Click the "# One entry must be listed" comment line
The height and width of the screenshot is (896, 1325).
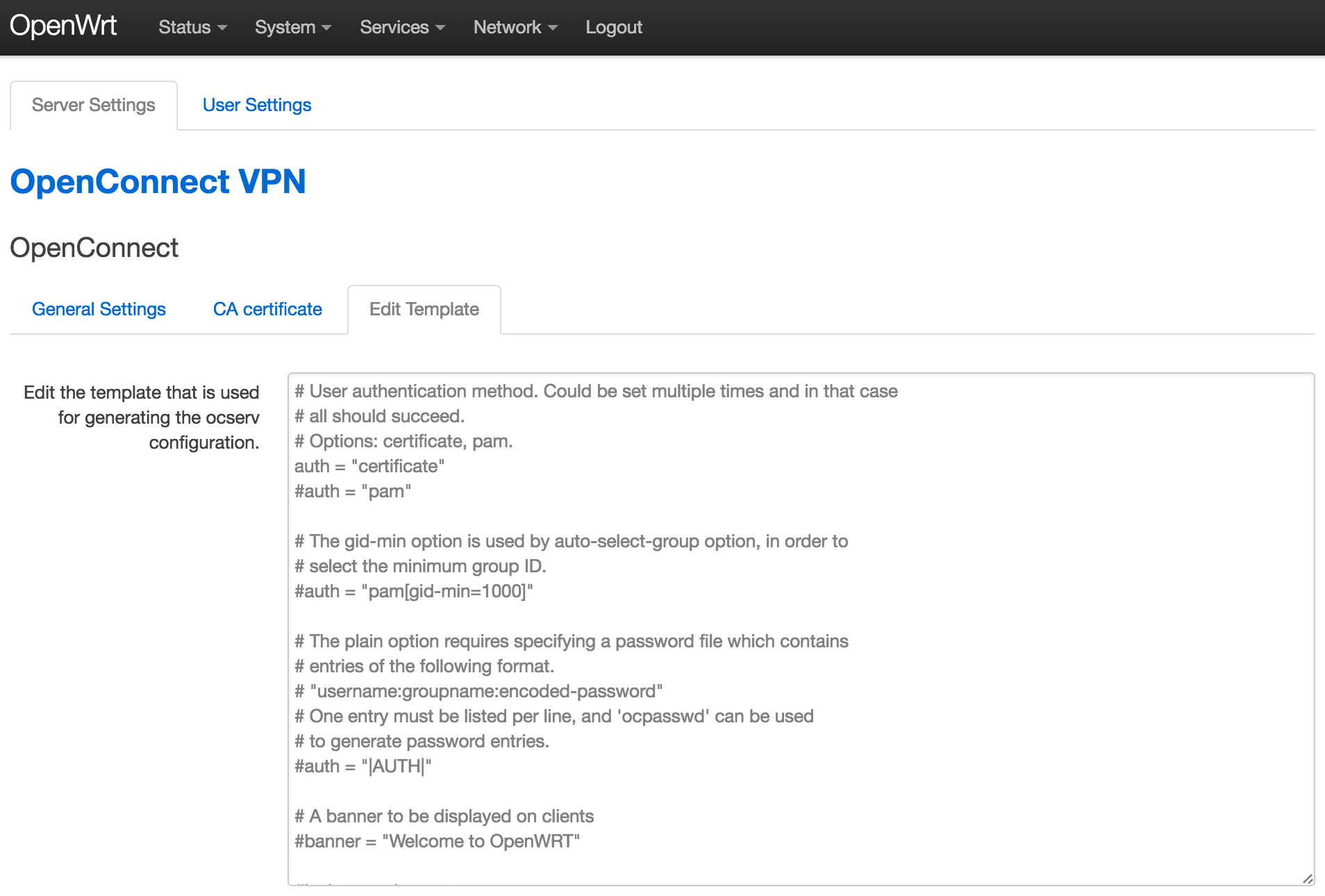554,716
